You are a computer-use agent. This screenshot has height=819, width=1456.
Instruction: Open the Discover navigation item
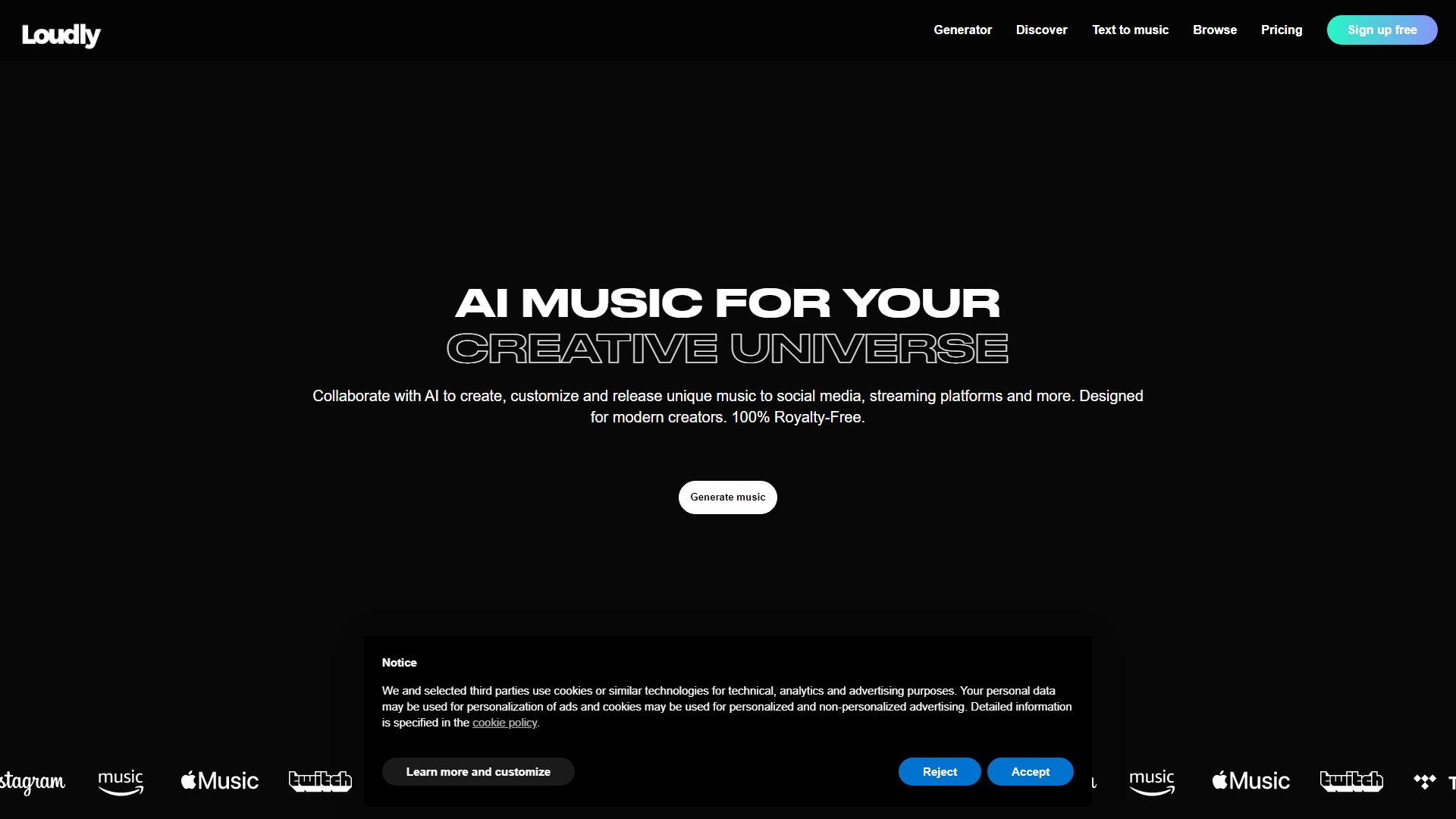pyautogui.click(x=1042, y=30)
